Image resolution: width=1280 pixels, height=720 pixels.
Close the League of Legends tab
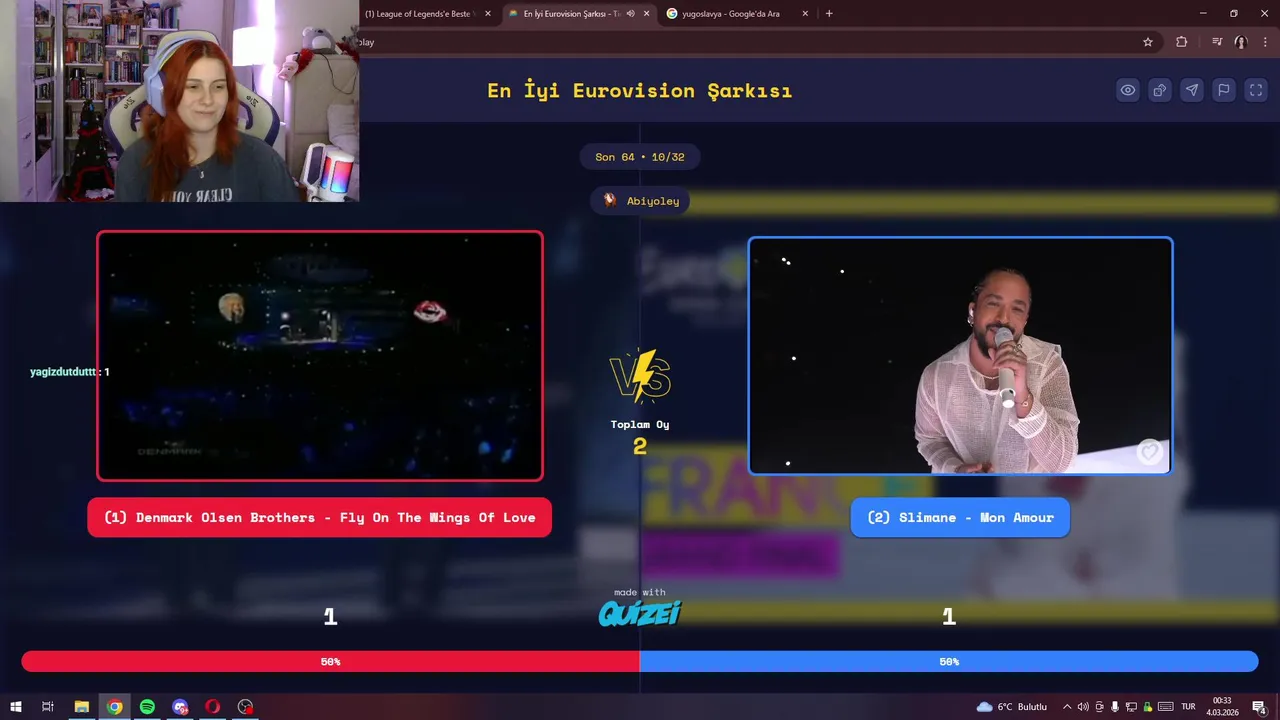pyautogui.click(x=488, y=14)
